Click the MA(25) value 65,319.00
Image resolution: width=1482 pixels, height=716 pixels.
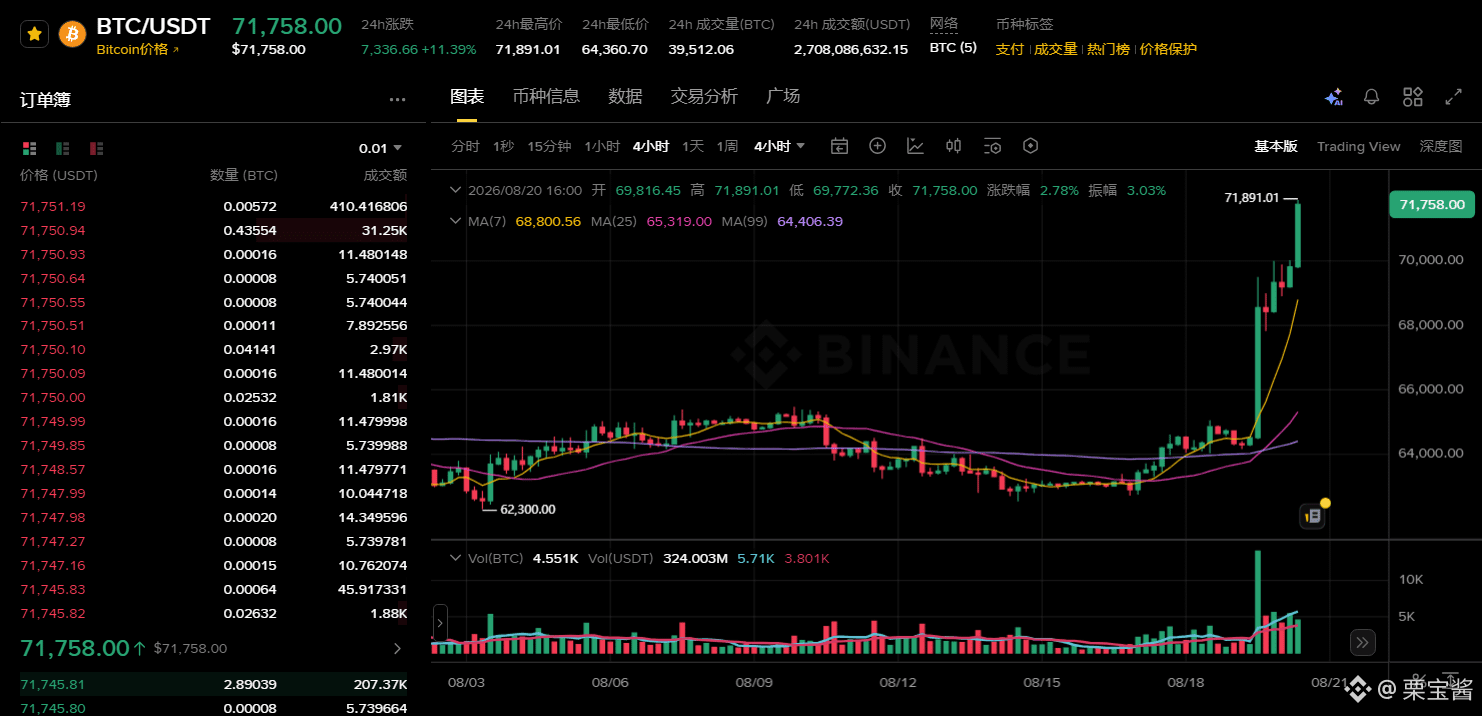pyautogui.click(x=679, y=221)
